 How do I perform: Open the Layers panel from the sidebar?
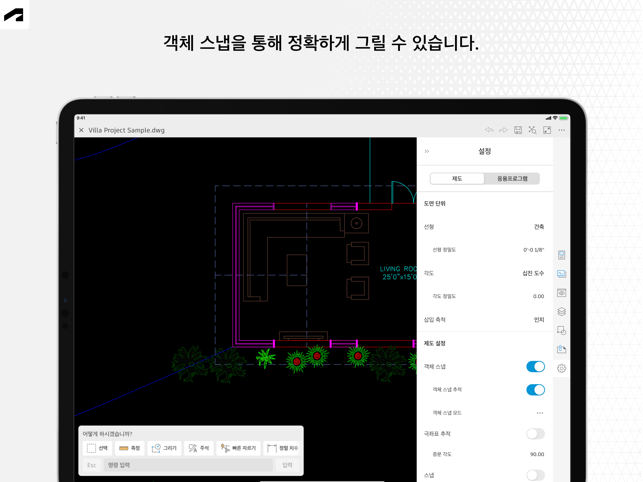[561, 312]
